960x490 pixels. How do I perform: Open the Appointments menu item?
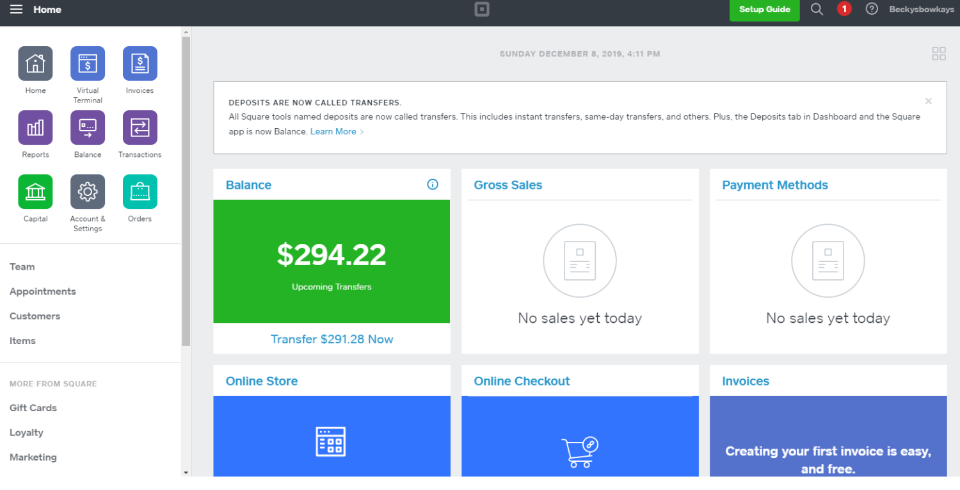[43, 292]
